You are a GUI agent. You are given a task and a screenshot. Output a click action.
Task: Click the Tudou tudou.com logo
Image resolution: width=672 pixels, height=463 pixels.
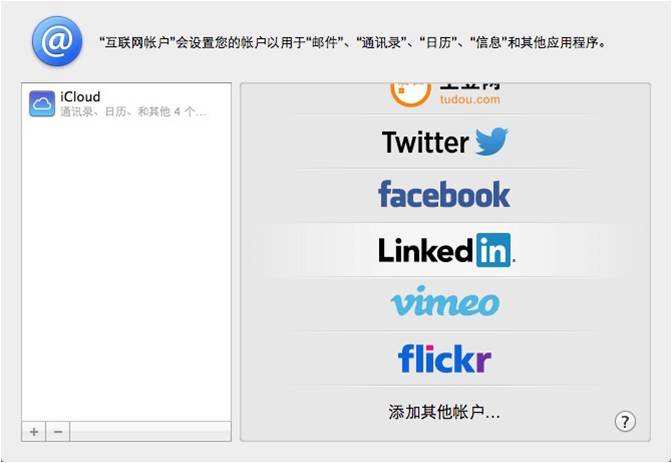point(445,94)
